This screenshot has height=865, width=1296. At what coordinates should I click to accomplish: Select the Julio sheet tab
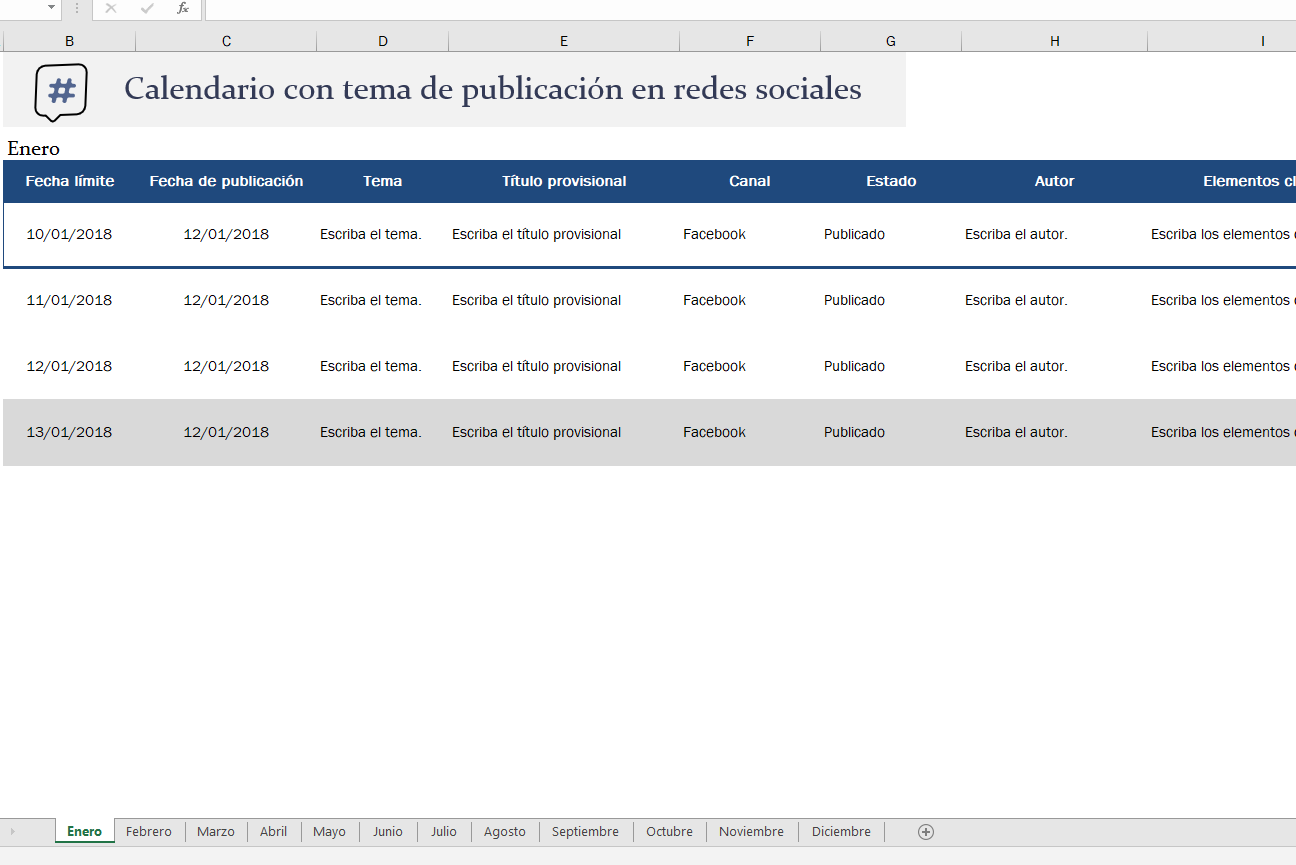[x=443, y=831]
